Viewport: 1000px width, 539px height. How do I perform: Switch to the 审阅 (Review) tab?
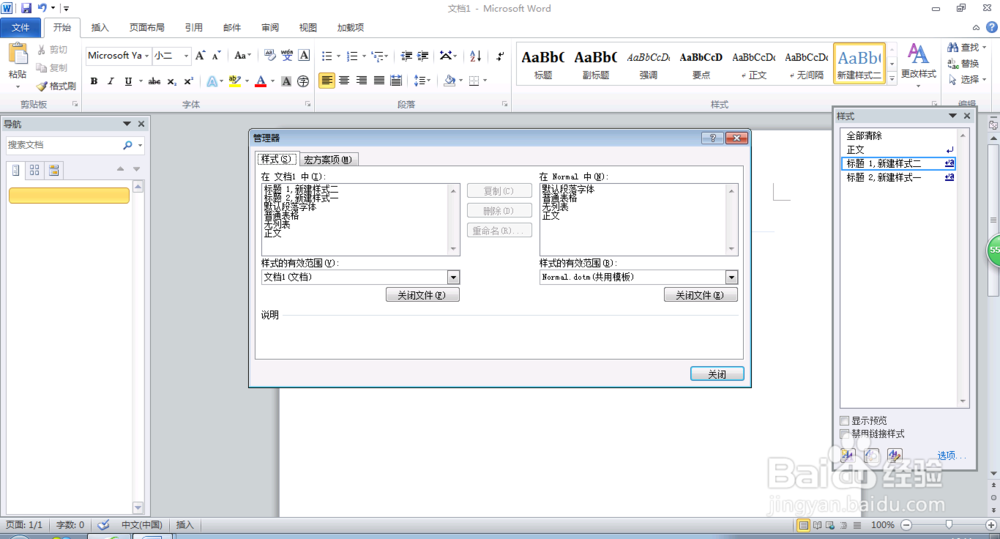[270, 27]
